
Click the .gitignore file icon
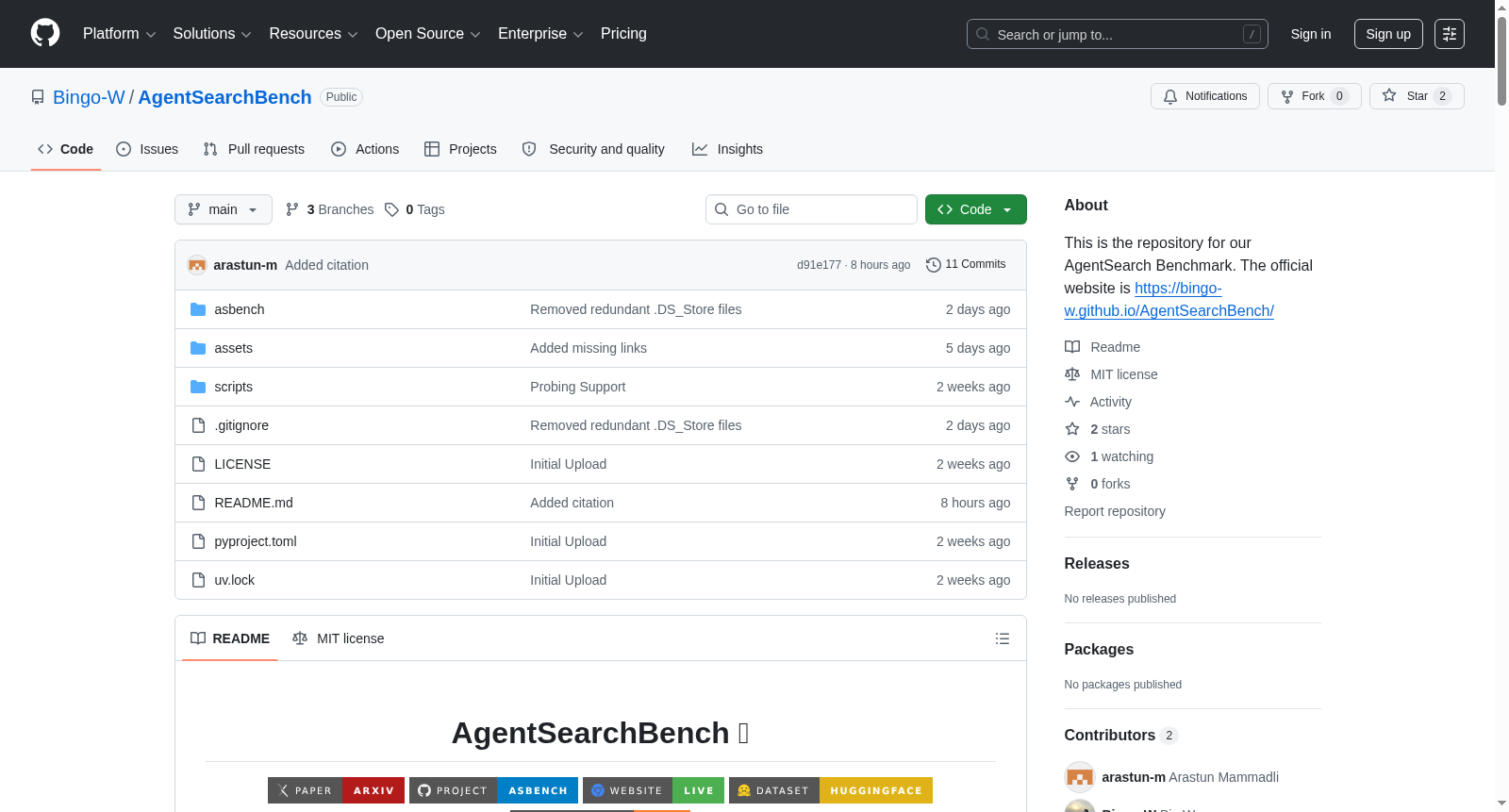[198, 425]
